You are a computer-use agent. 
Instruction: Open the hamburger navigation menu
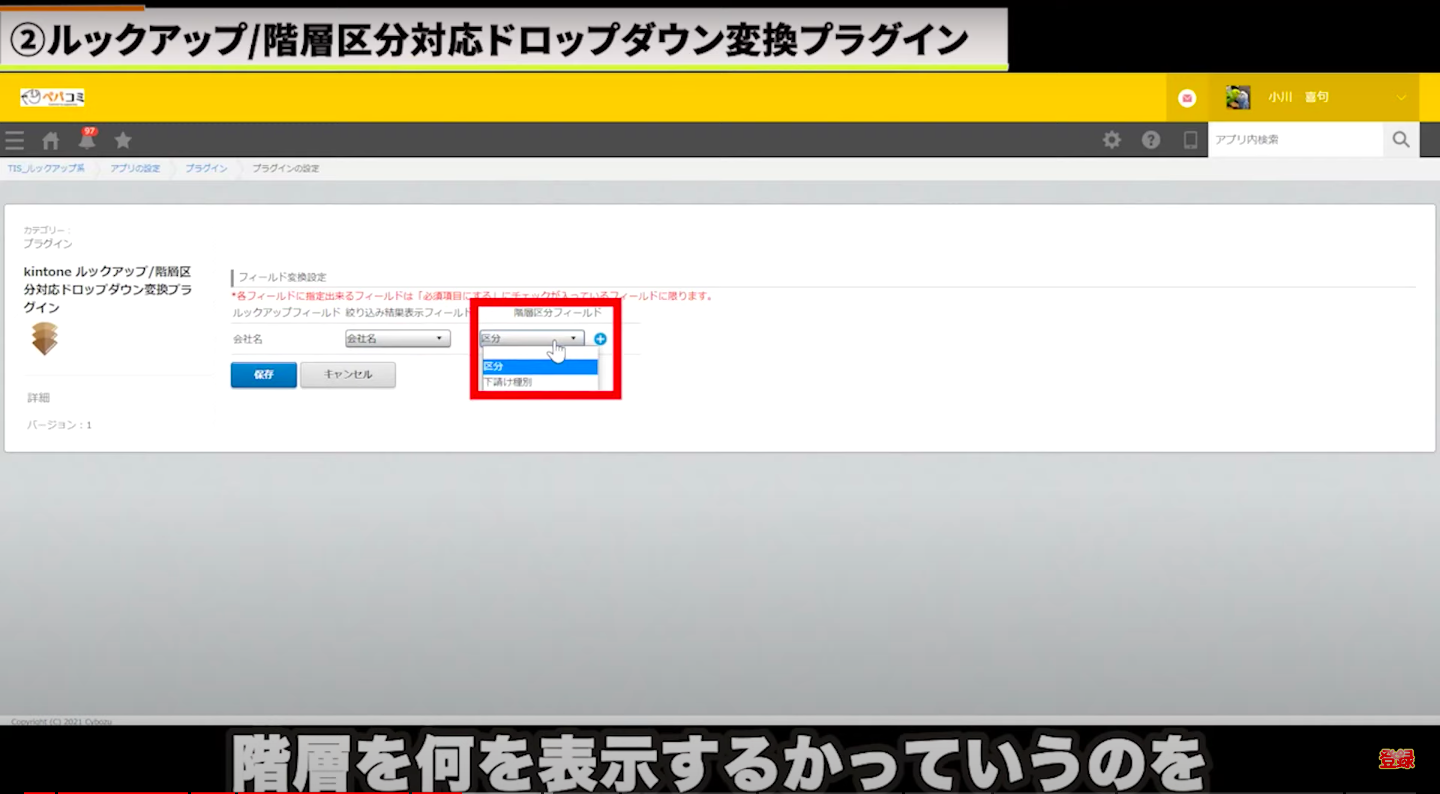click(14, 140)
